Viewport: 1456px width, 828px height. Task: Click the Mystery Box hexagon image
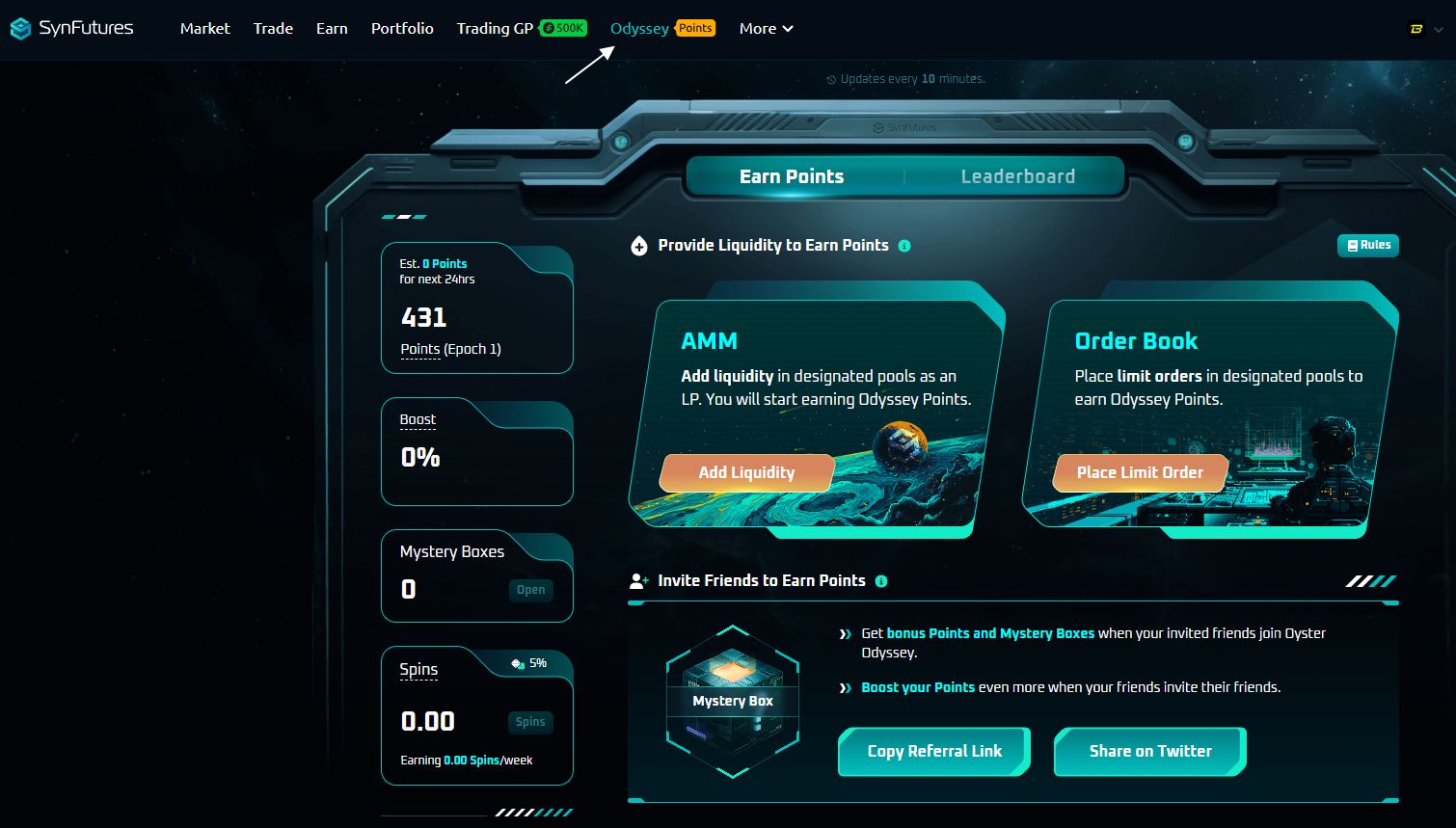click(x=733, y=702)
